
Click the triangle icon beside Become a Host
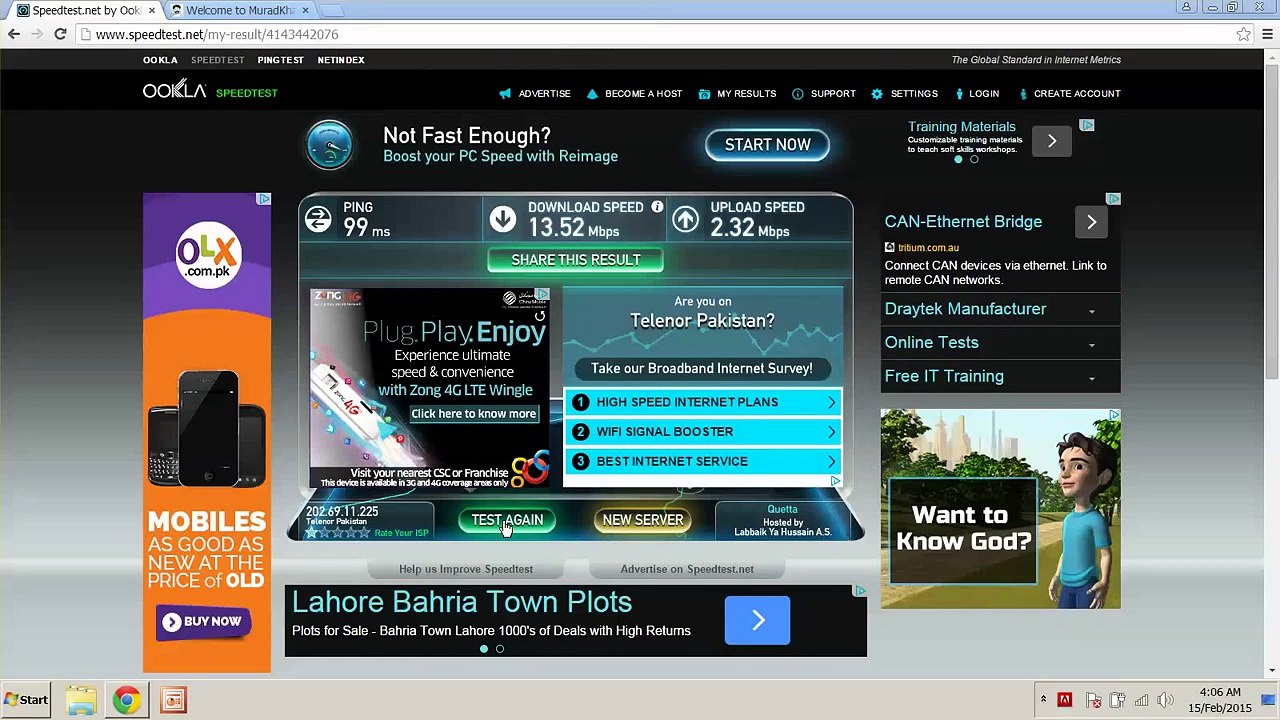pyautogui.click(x=592, y=94)
